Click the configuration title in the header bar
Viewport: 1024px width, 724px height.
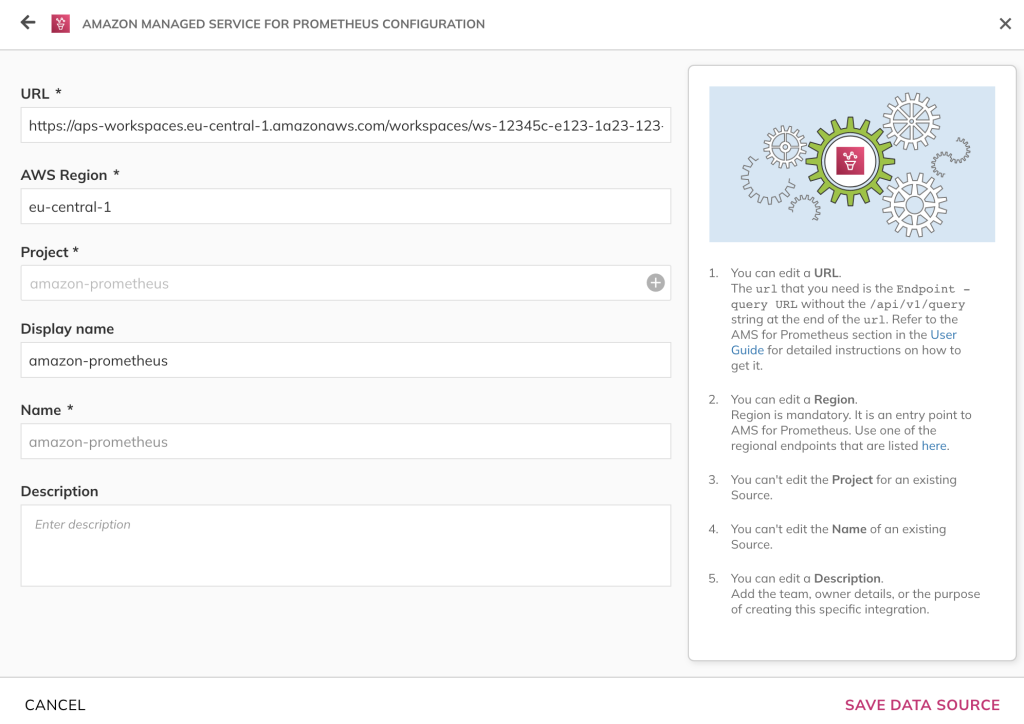(283, 23)
